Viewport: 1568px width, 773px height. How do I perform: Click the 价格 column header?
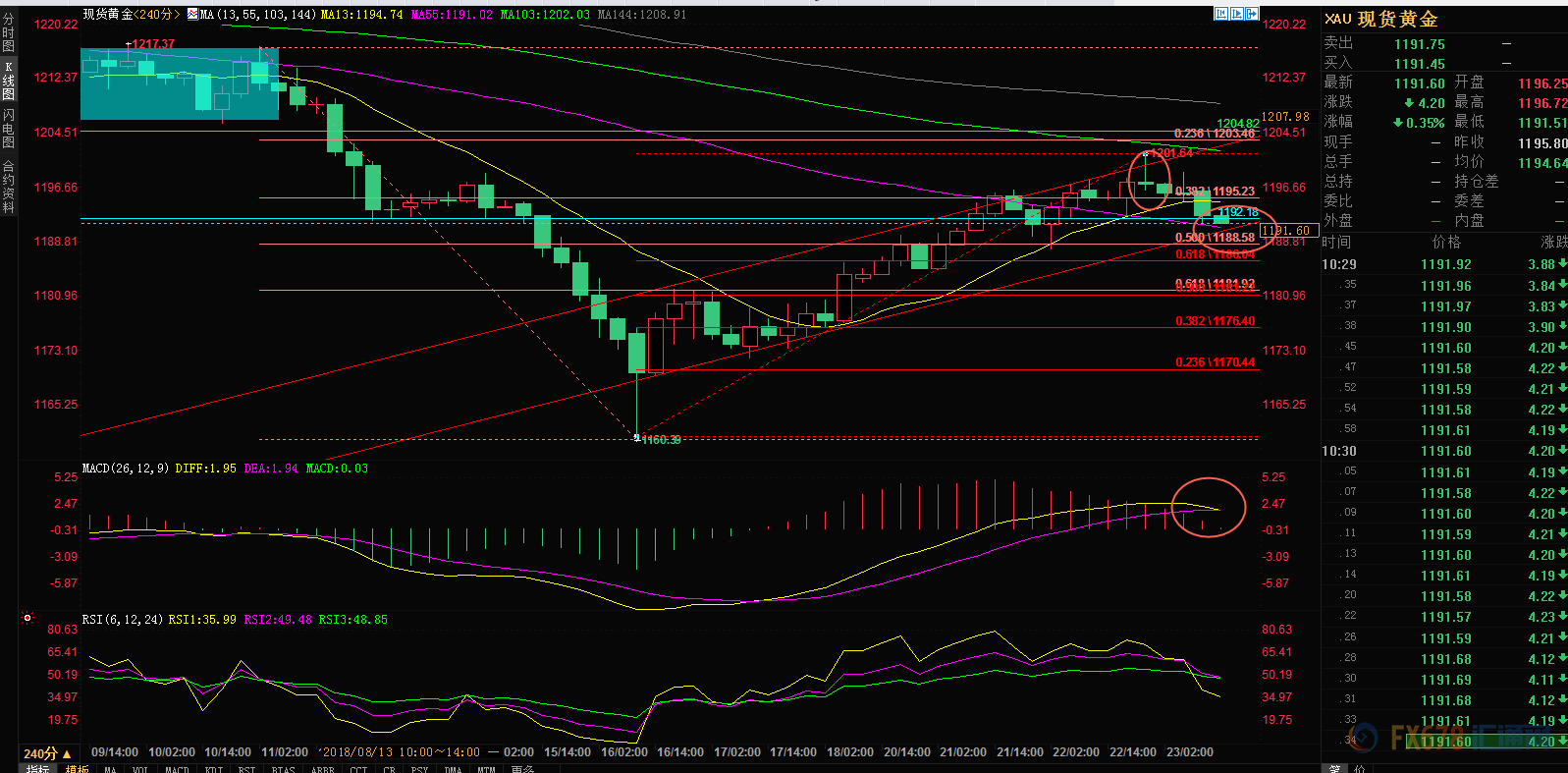[1446, 242]
